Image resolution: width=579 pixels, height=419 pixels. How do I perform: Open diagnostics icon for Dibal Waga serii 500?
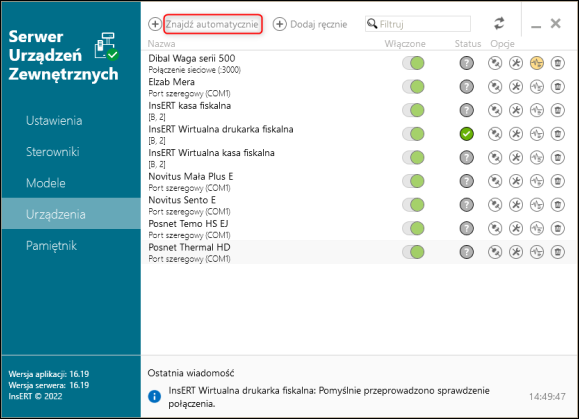tap(537, 63)
